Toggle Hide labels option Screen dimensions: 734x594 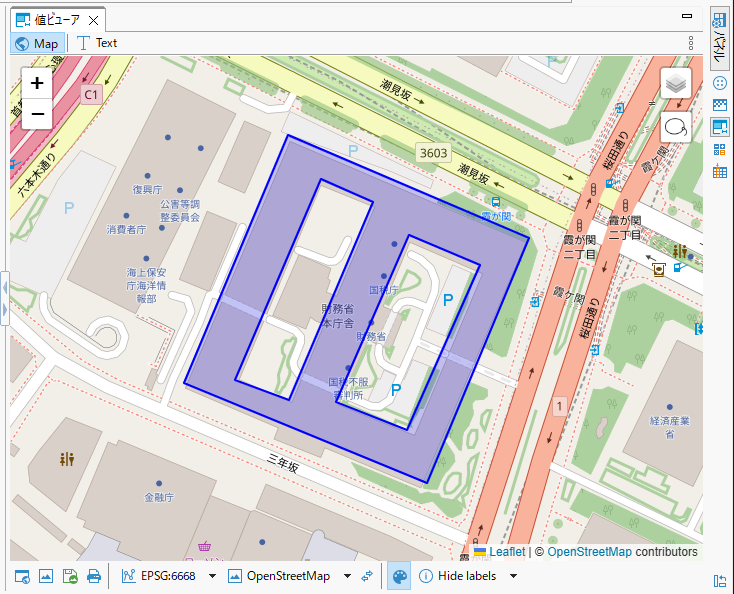pyautogui.click(x=457, y=576)
